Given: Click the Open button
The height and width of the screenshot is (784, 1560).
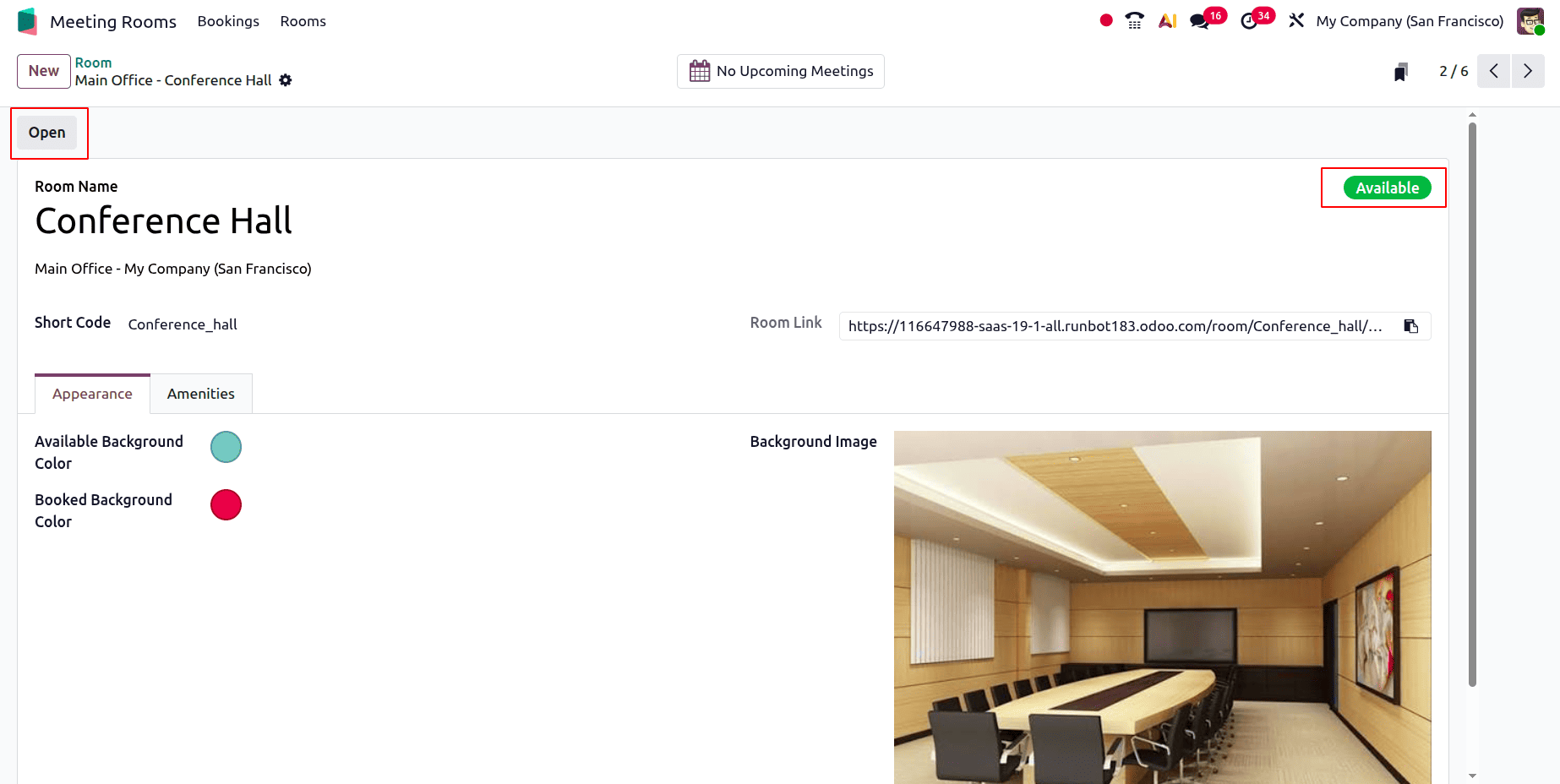Looking at the screenshot, I should click(x=47, y=133).
